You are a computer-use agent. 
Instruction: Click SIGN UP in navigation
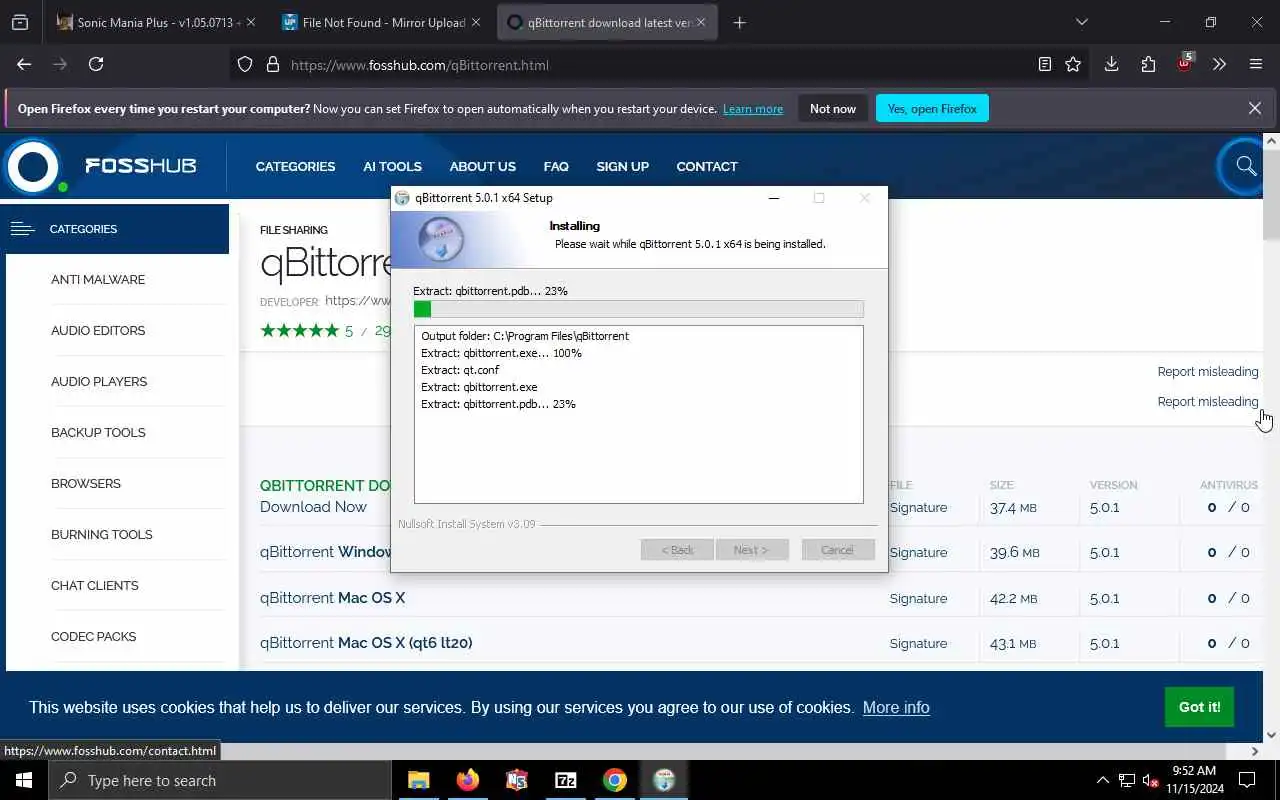(x=622, y=166)
